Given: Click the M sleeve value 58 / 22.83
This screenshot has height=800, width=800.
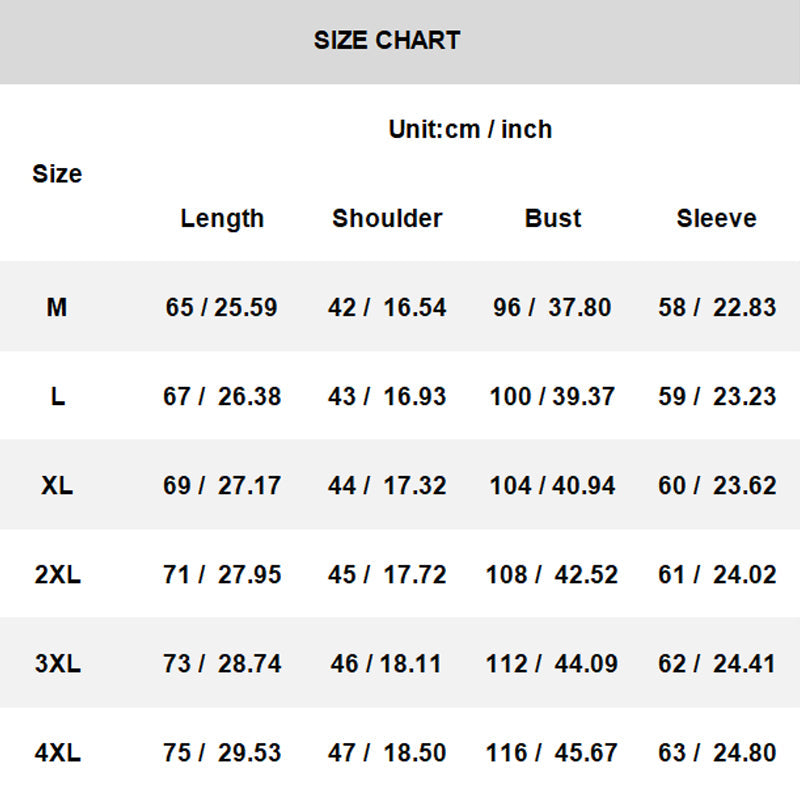Looking at the screenshot, I should pos(717,307).
